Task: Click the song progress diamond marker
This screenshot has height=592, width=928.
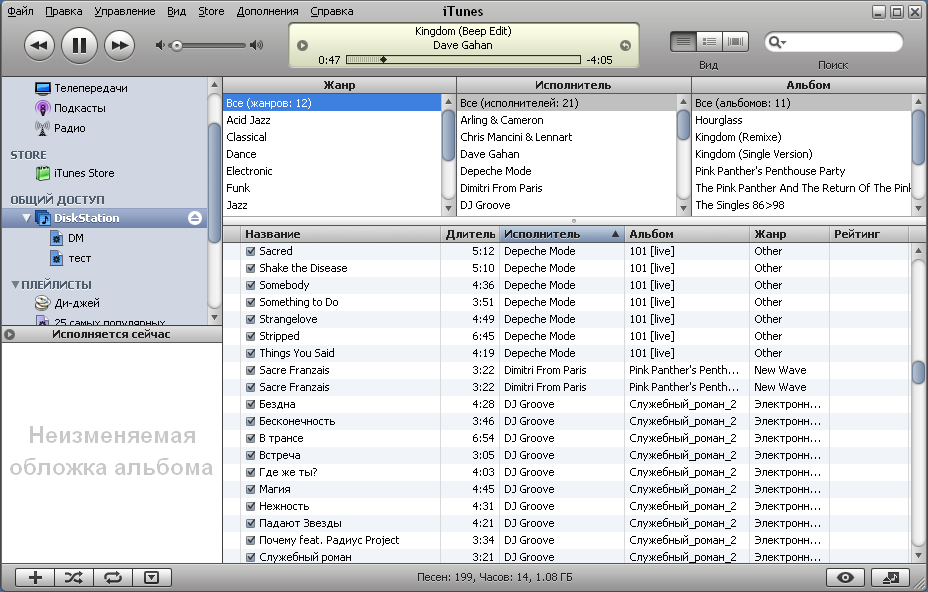Action: (384, 60)
